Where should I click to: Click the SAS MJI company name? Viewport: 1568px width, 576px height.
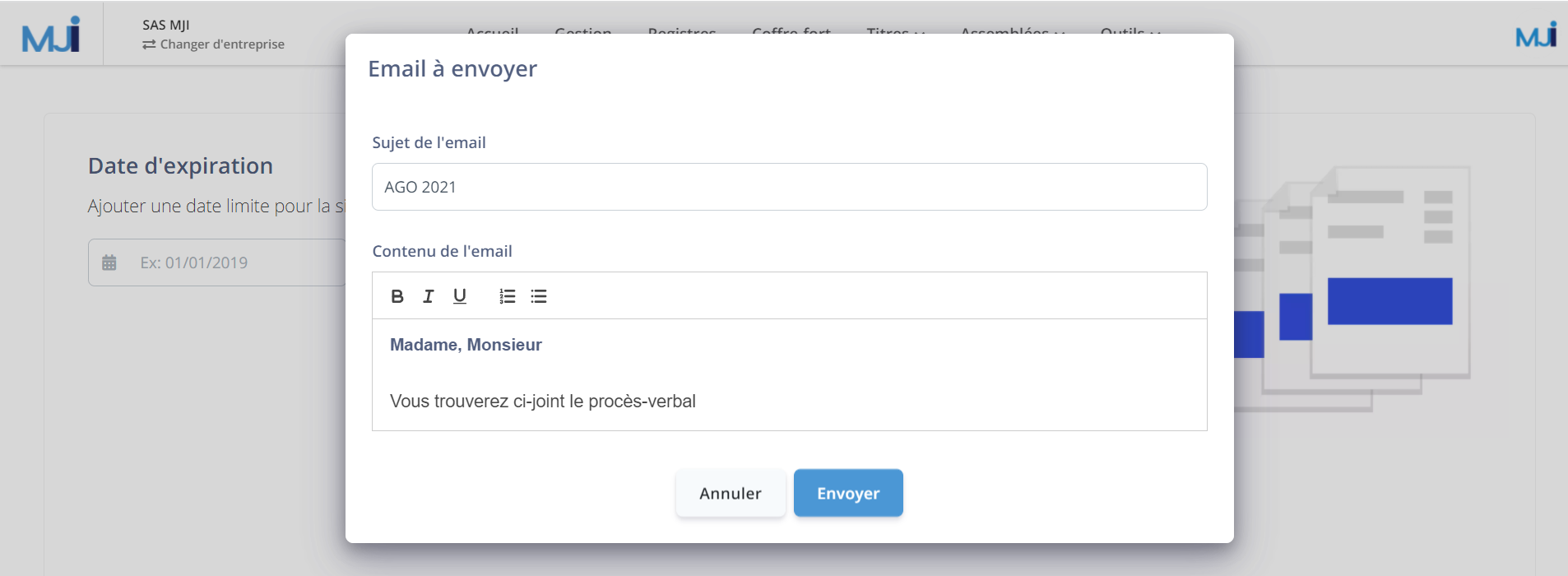[x=166, y=25]
